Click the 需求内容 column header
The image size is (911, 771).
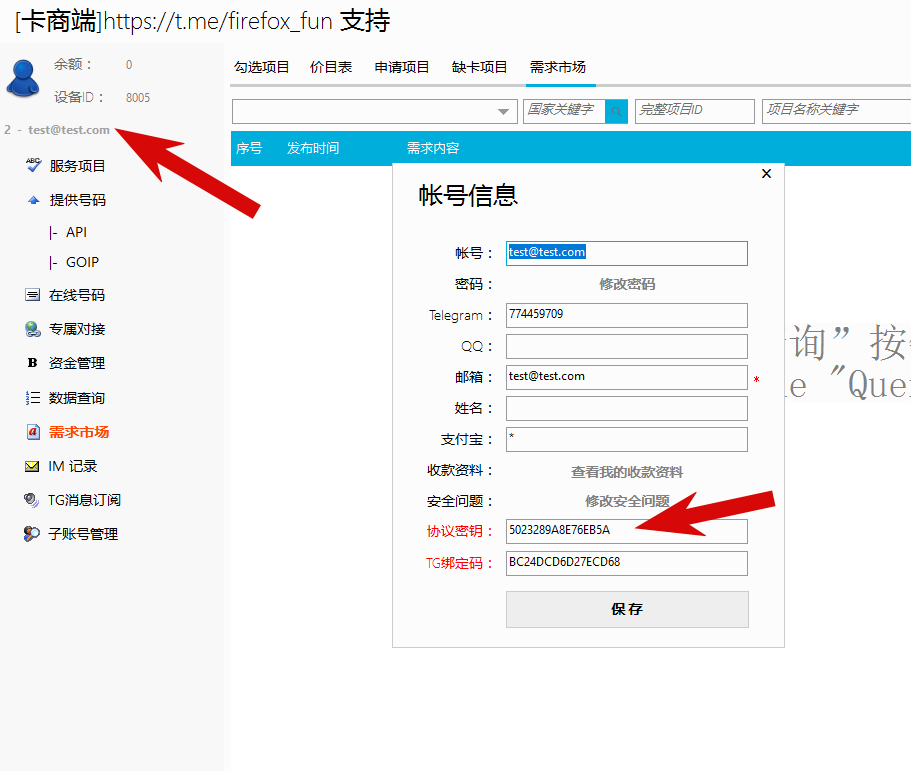(x=433, y=149)
